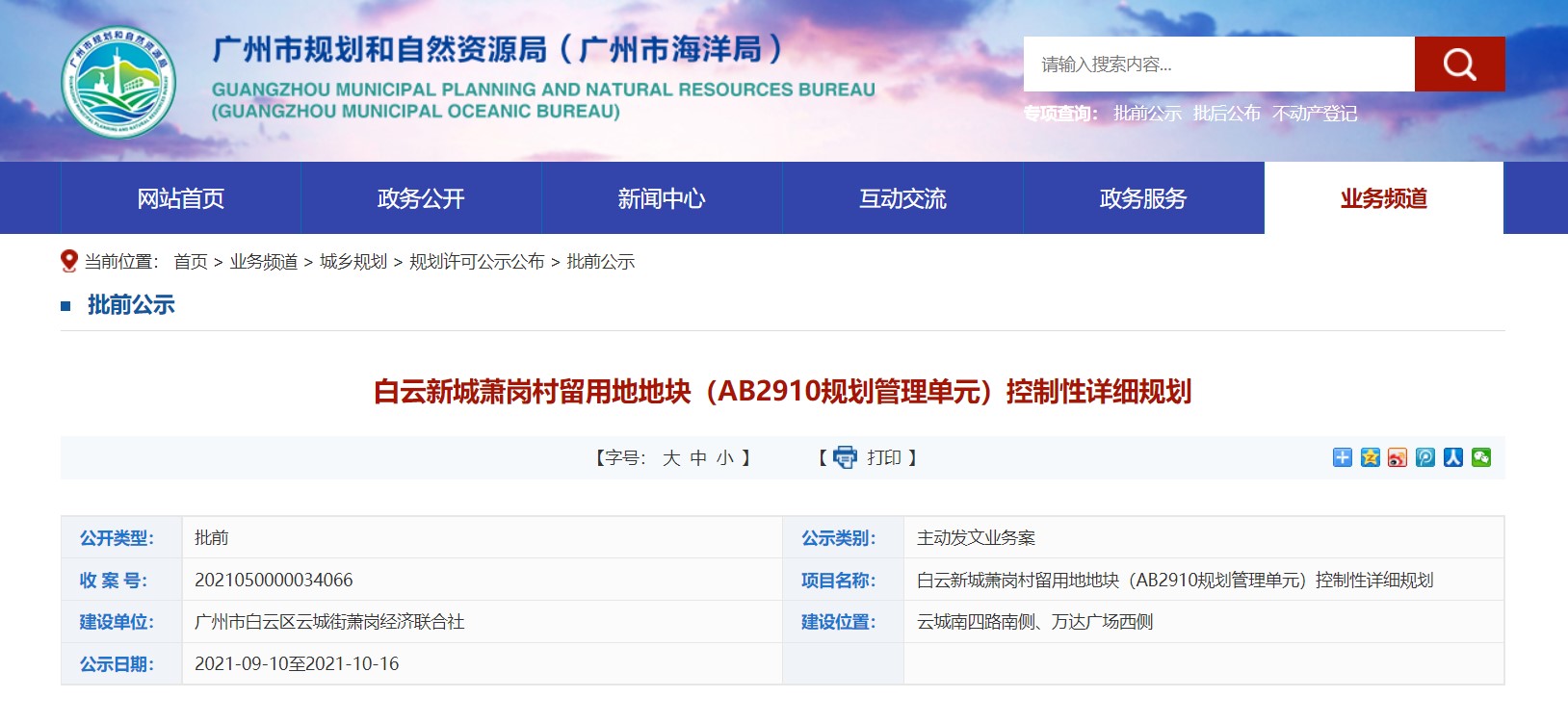Open 政务公开 navigation tab
The height and width of the screenshot is (724, 1568).
point(422,198)
